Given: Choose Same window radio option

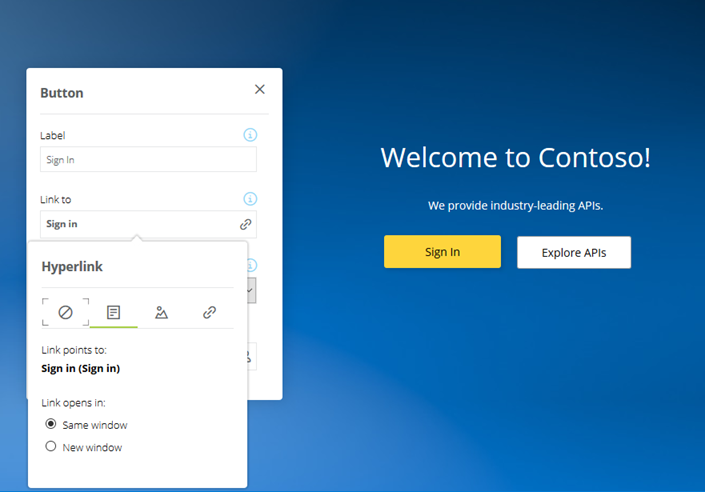Looking at the screenshot, I should [x=51, y=424].
